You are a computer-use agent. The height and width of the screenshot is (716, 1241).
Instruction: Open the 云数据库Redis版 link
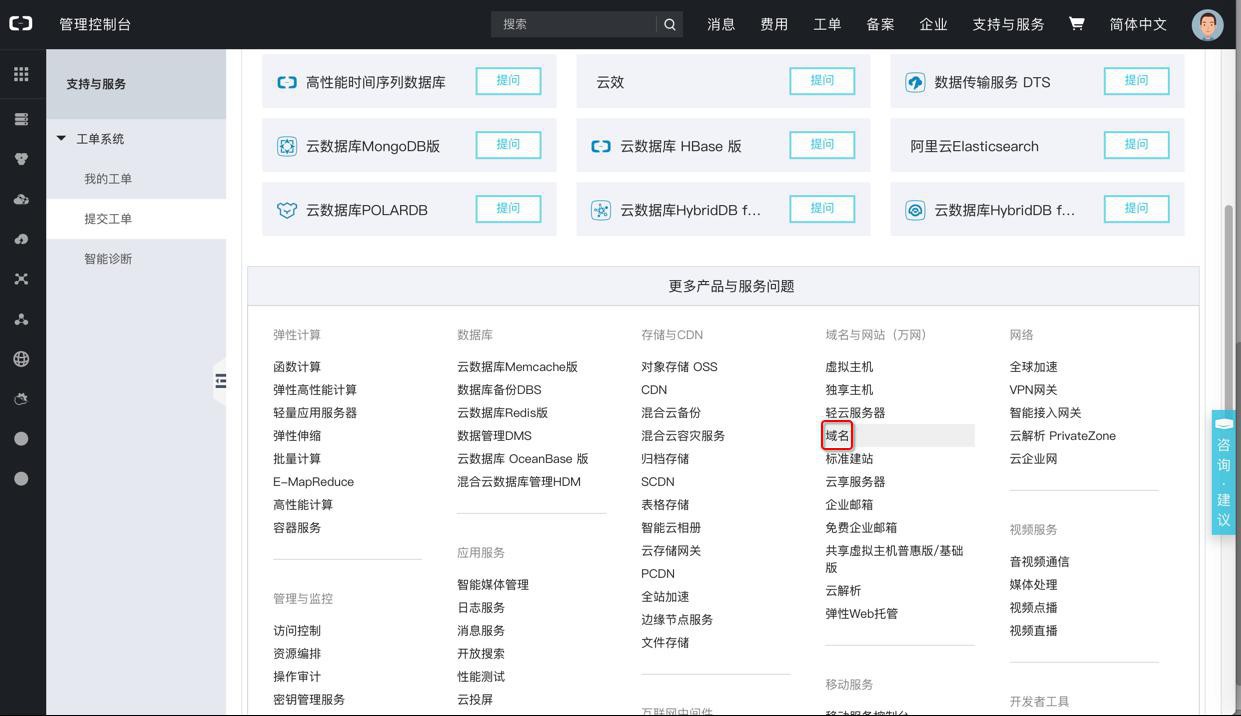pyautogui.click(x=502, y=413)
